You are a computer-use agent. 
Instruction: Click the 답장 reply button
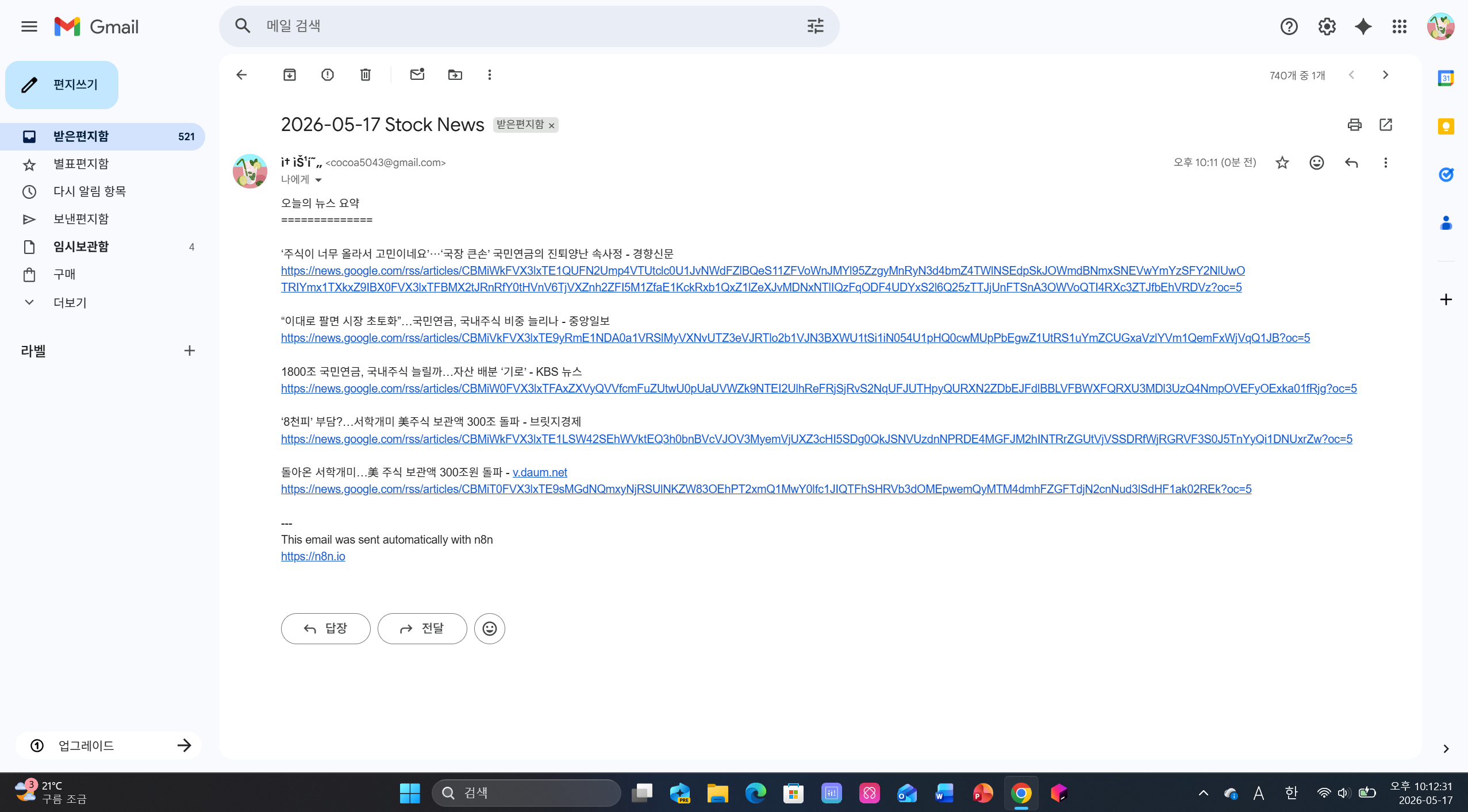[x=326, y=629]
